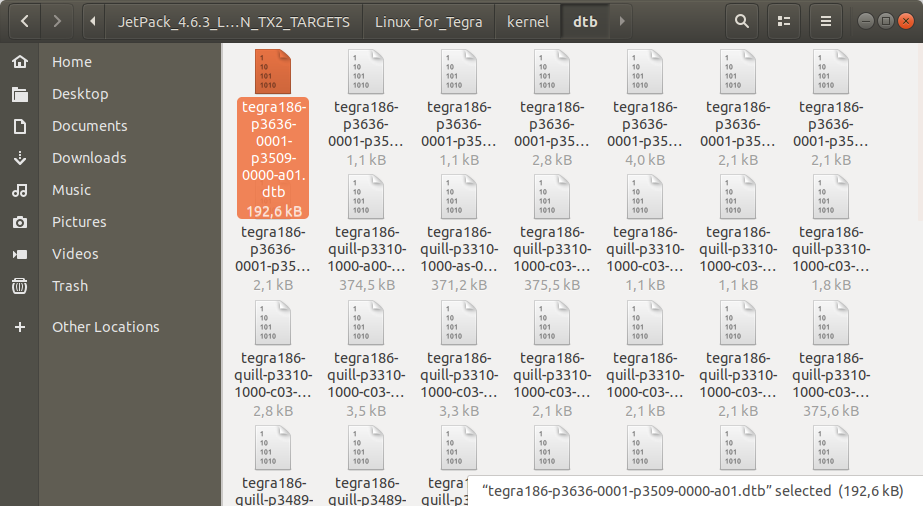Click the 375,6 kB size label
This screenshot has width=923, height=506.
(831, 411)
